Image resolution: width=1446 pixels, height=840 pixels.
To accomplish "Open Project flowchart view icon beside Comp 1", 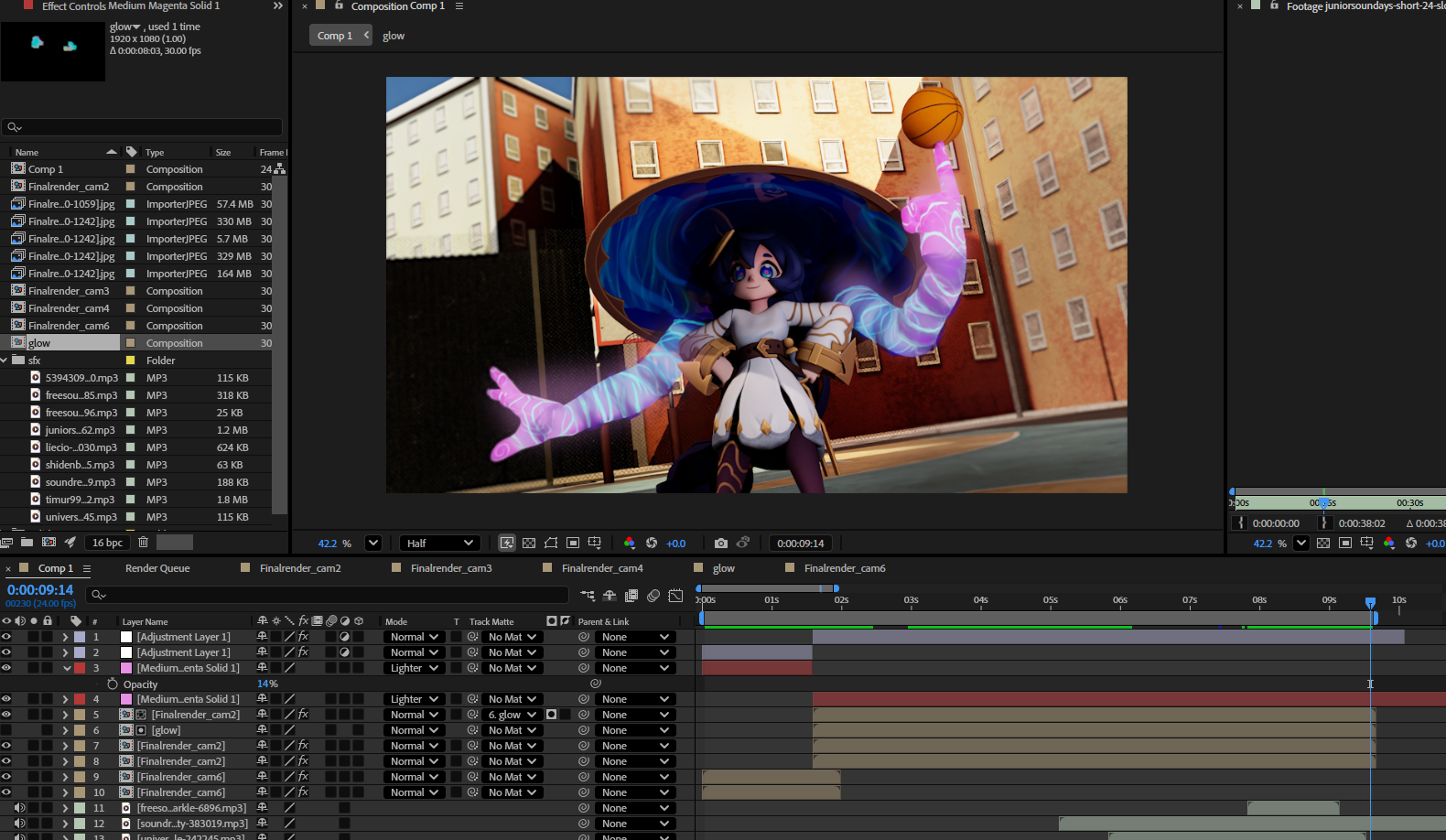I will [279, 169].
